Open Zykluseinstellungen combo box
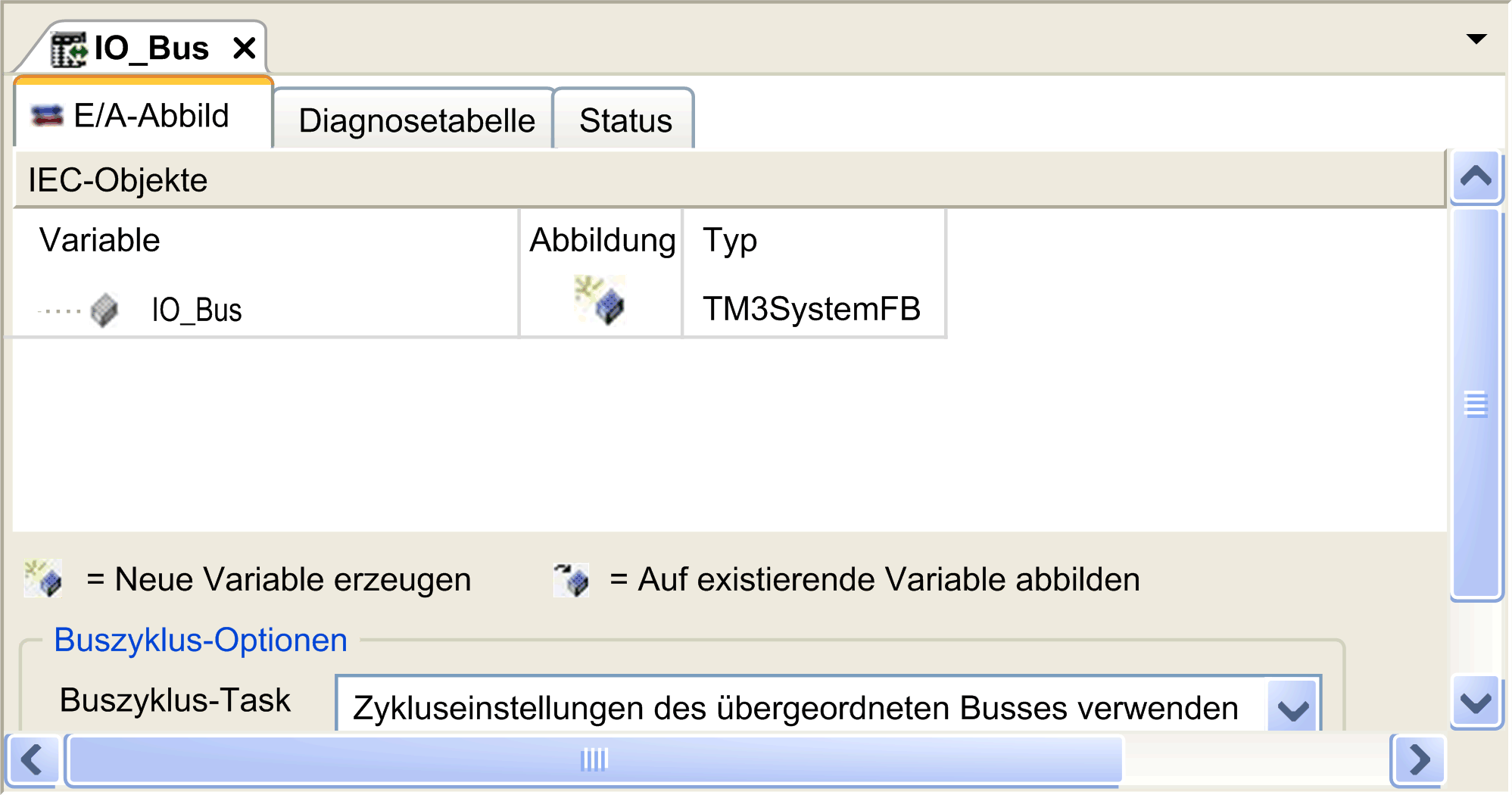Image resolution: width=1512 pixels, height=795 pixels. coord(828,706)
